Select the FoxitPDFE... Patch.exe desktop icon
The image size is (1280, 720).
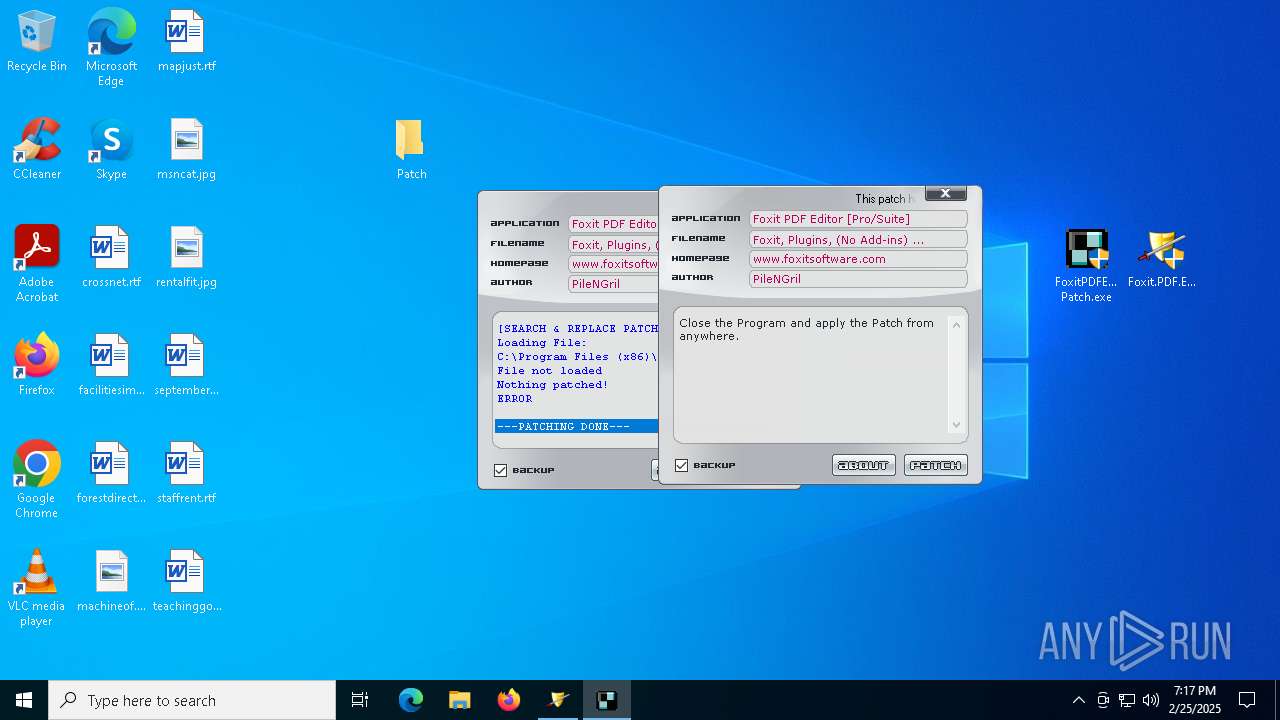point(1086,265)
